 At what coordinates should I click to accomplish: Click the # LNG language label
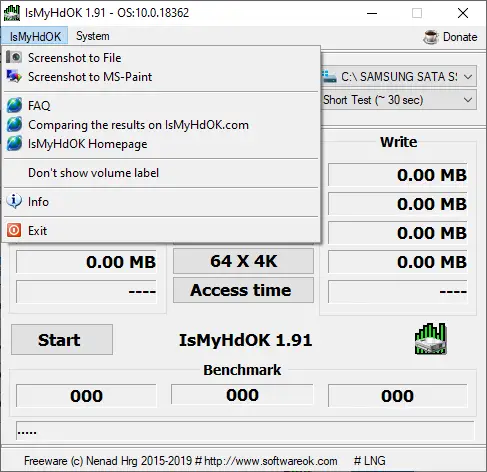click(x=369, y=461)
